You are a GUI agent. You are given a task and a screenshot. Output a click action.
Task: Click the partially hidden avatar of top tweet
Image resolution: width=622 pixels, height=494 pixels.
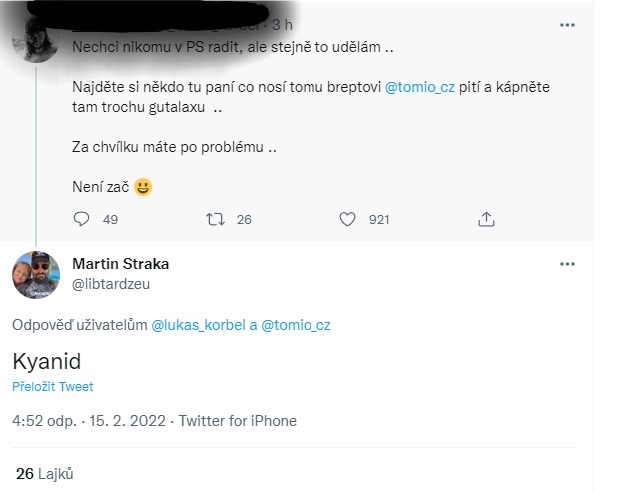(x=36, y=40)
